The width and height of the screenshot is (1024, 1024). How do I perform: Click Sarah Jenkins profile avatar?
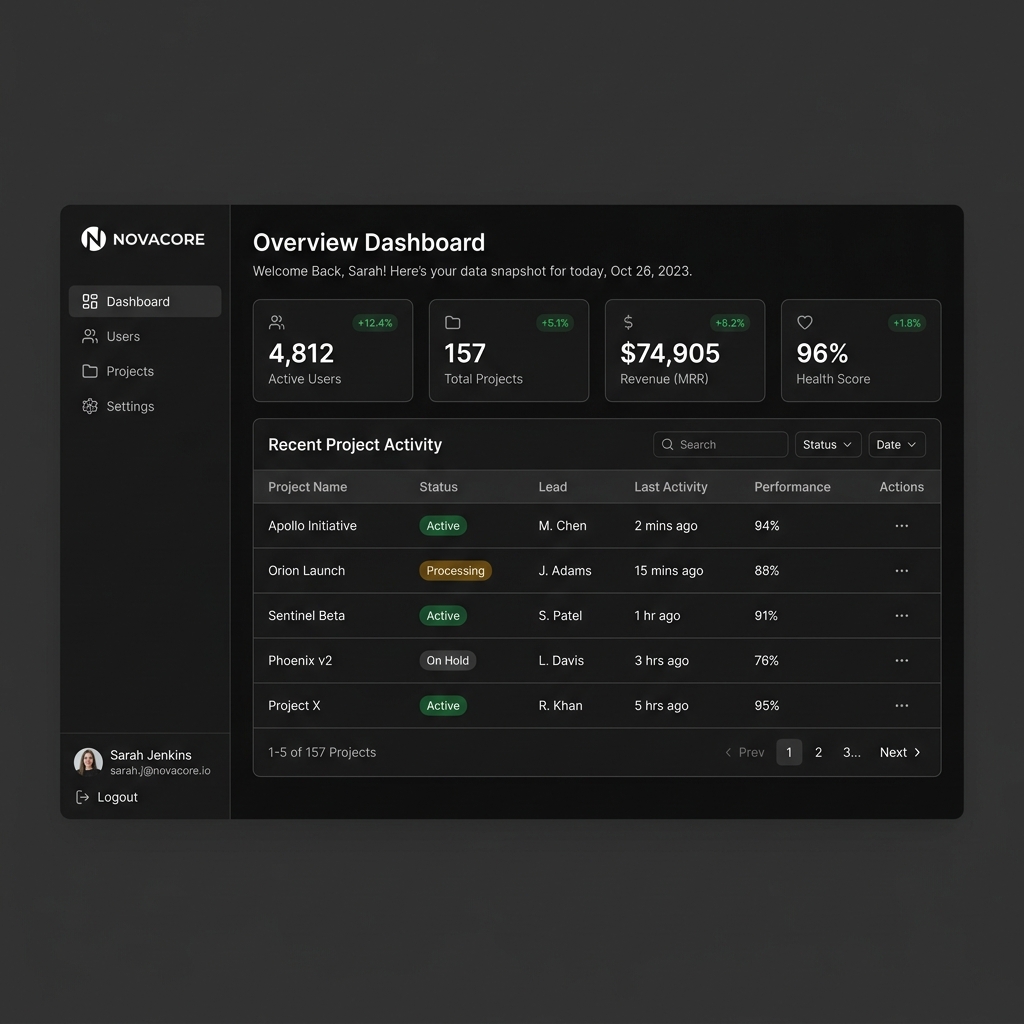point(88,761)
